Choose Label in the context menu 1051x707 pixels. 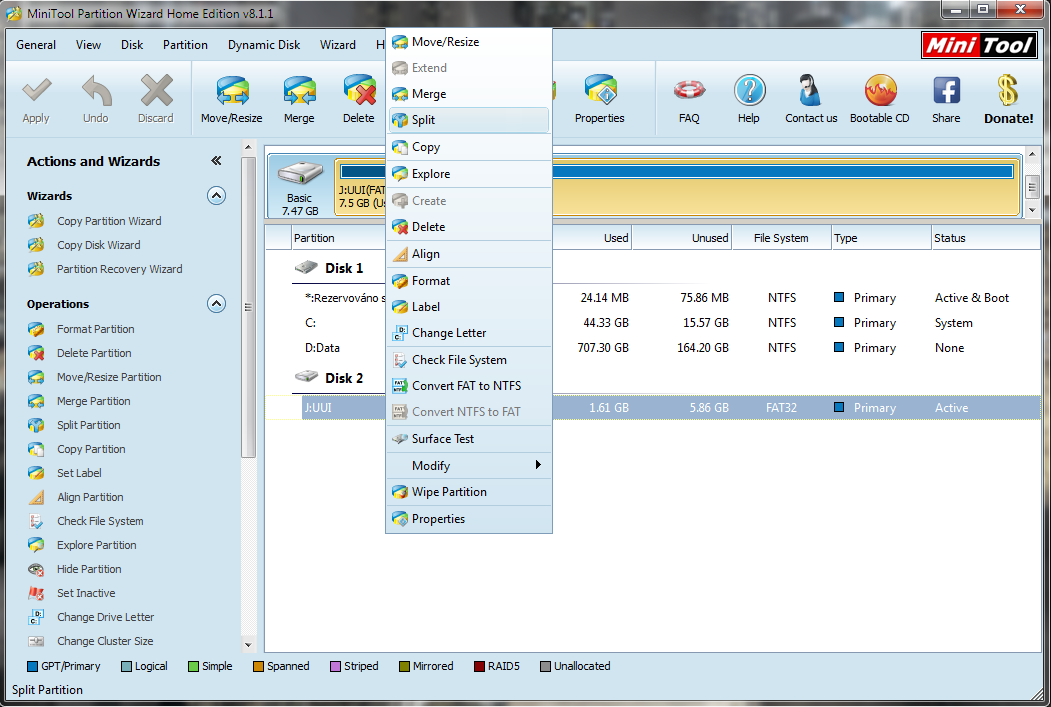469,307
